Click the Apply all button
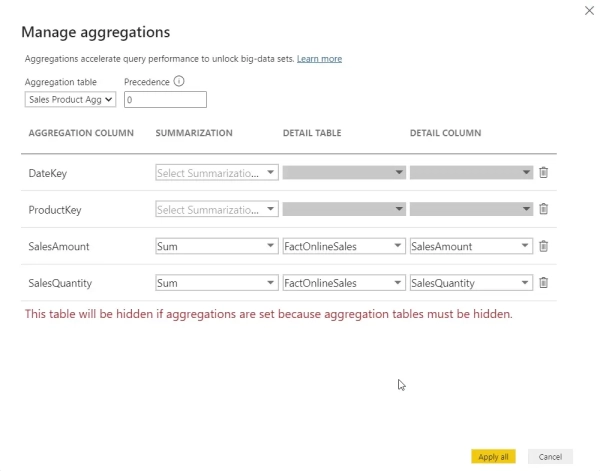The height and width of the screenshot is (471, 600). coord(493,457)
